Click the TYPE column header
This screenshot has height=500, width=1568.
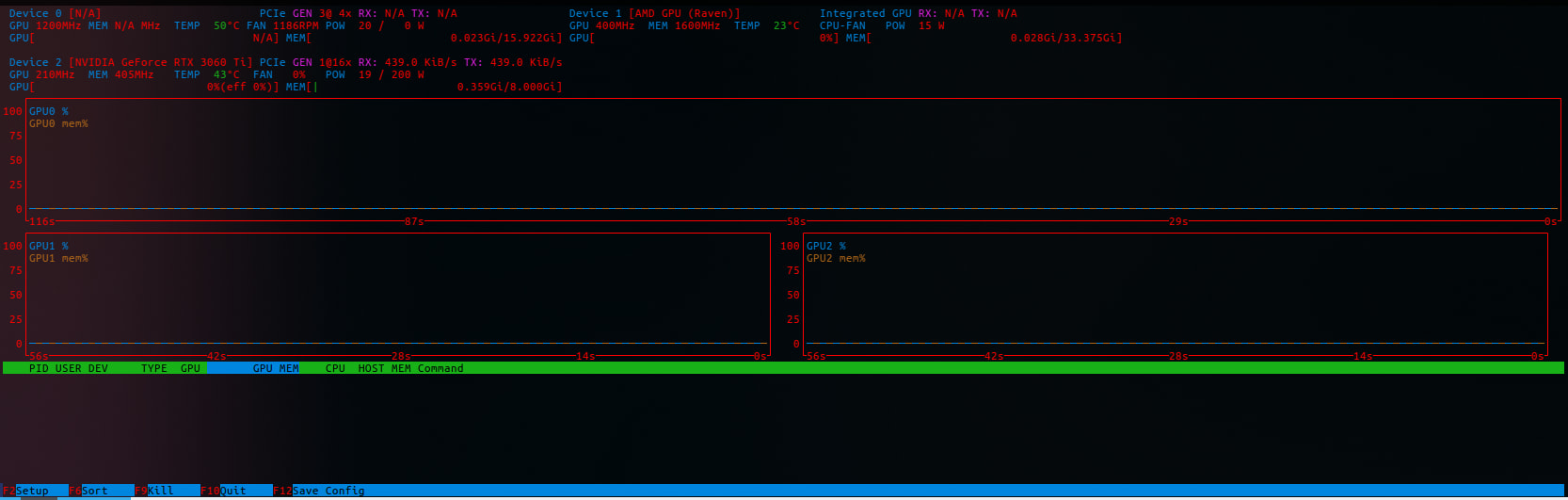[154, 368]
